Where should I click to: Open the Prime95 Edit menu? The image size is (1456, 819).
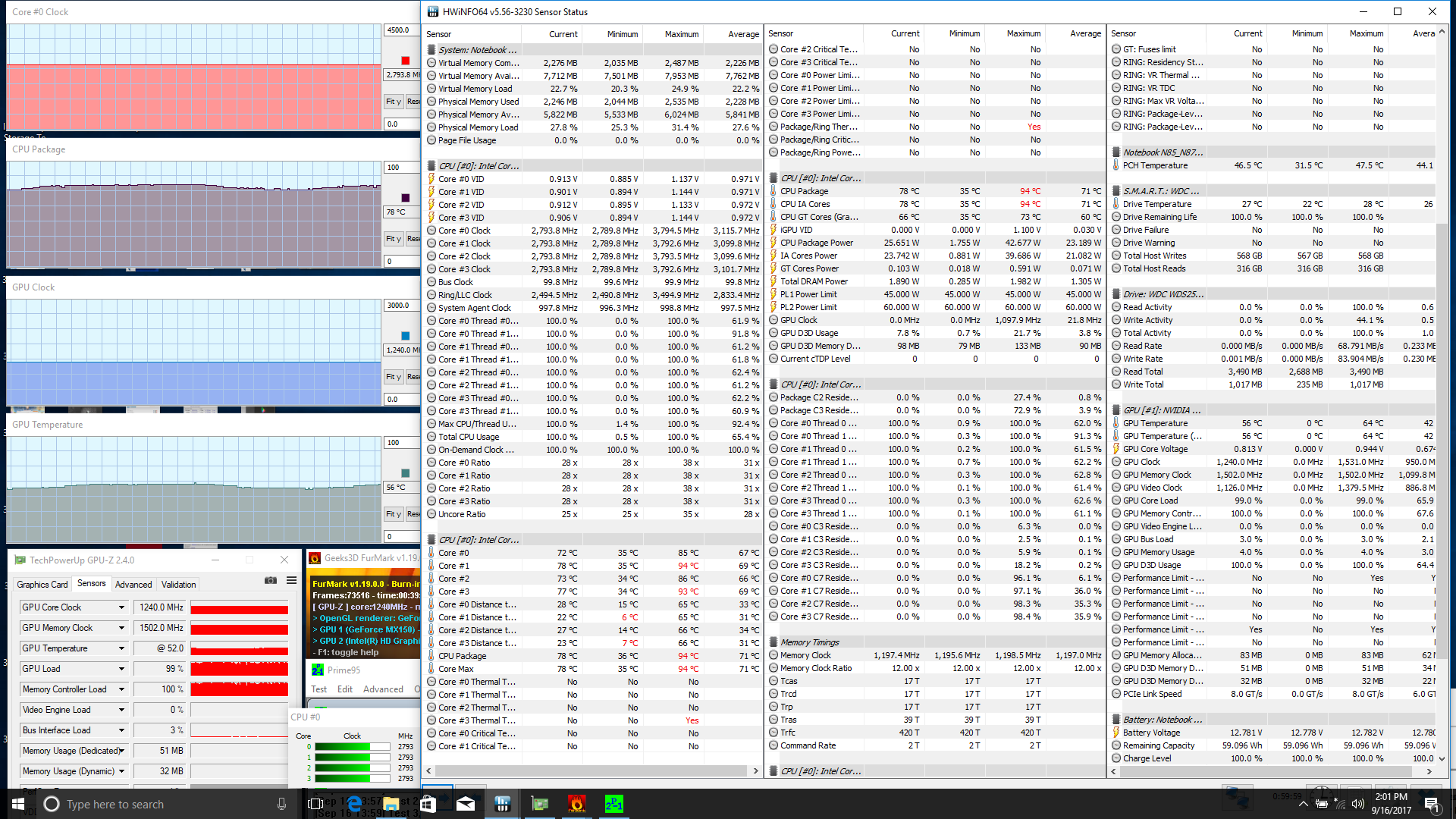(345, 689)
